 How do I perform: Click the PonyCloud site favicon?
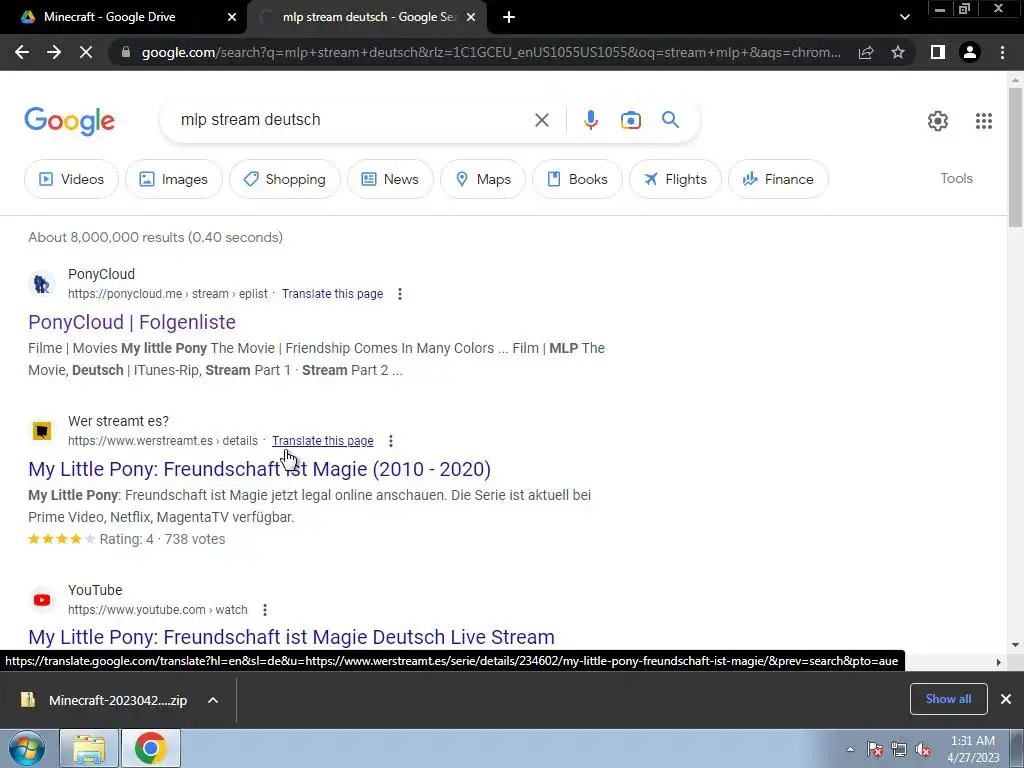pos(42,284)
